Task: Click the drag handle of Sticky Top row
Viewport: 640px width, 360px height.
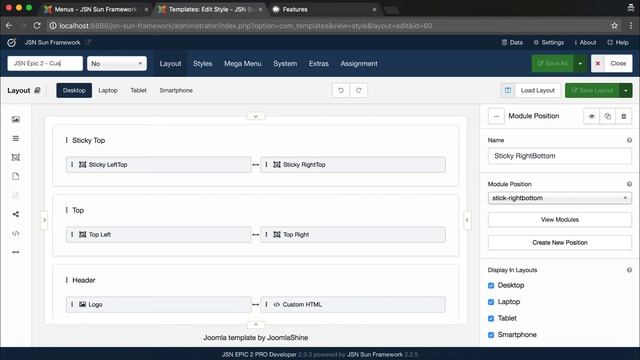Action: click(x=67, y=140)
